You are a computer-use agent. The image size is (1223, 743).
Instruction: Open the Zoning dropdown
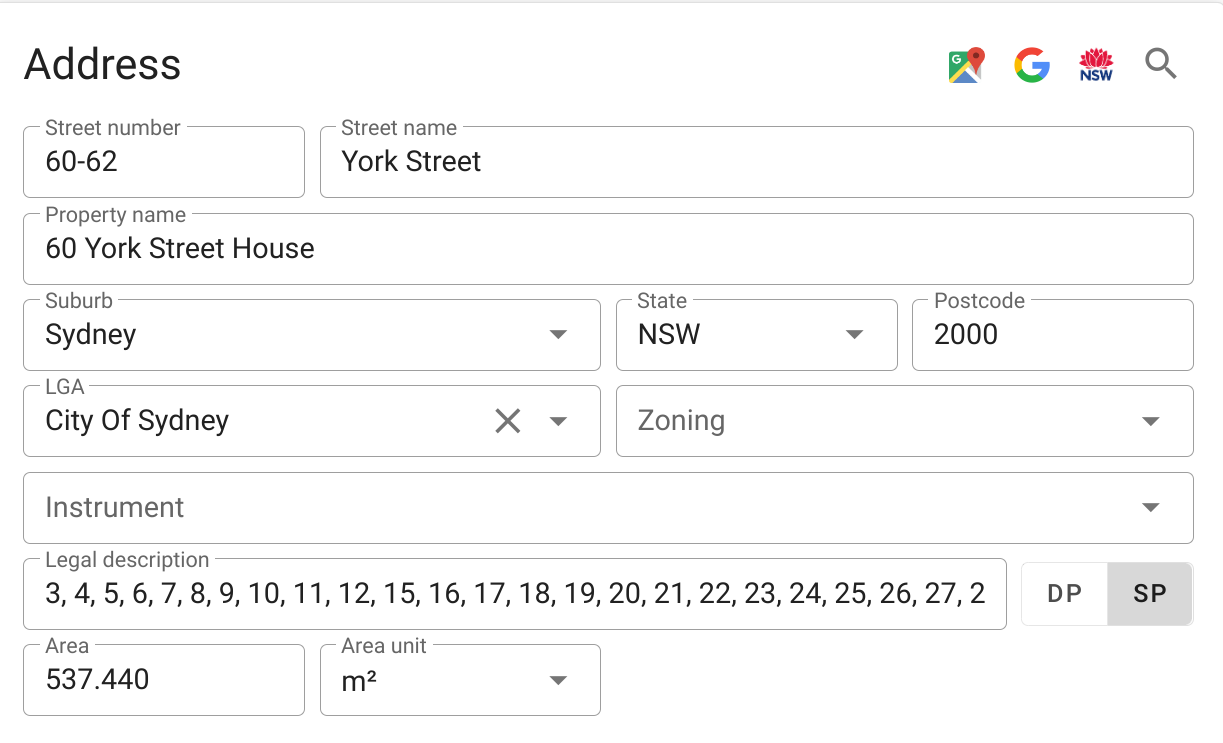tap(1149, 421)
